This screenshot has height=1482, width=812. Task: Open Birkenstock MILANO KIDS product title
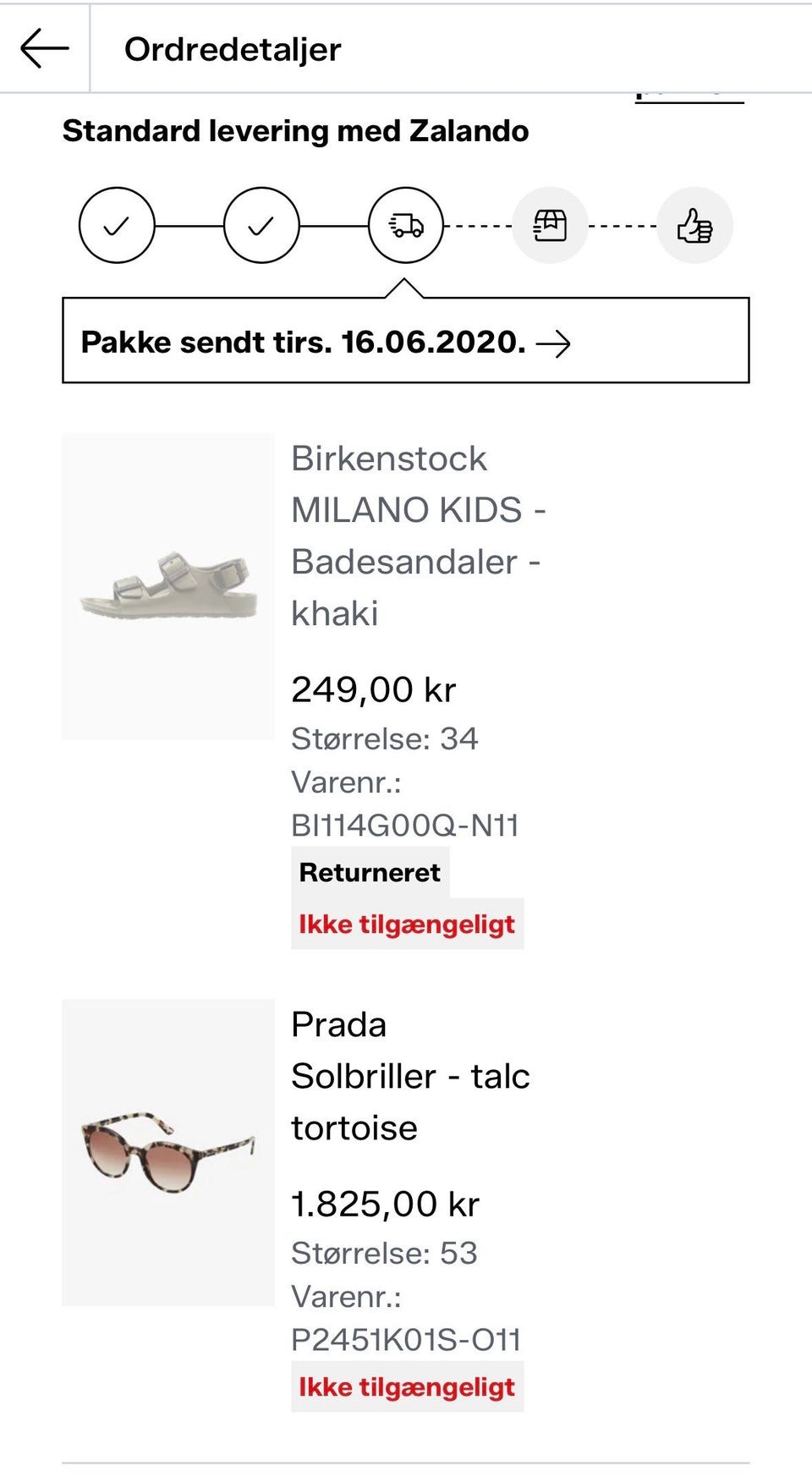418,535
